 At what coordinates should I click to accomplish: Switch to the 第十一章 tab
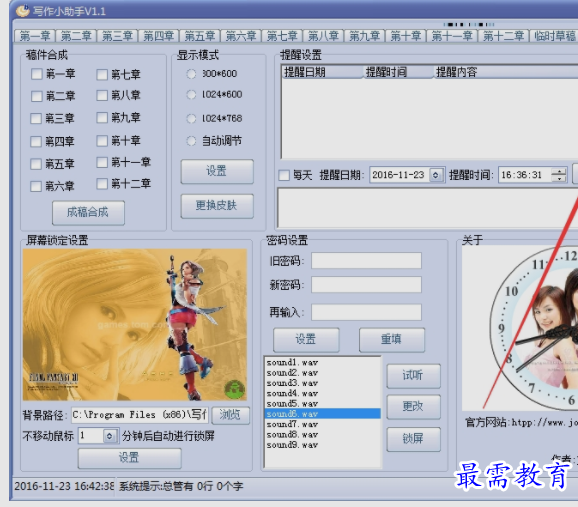click(x=452, y=36)
